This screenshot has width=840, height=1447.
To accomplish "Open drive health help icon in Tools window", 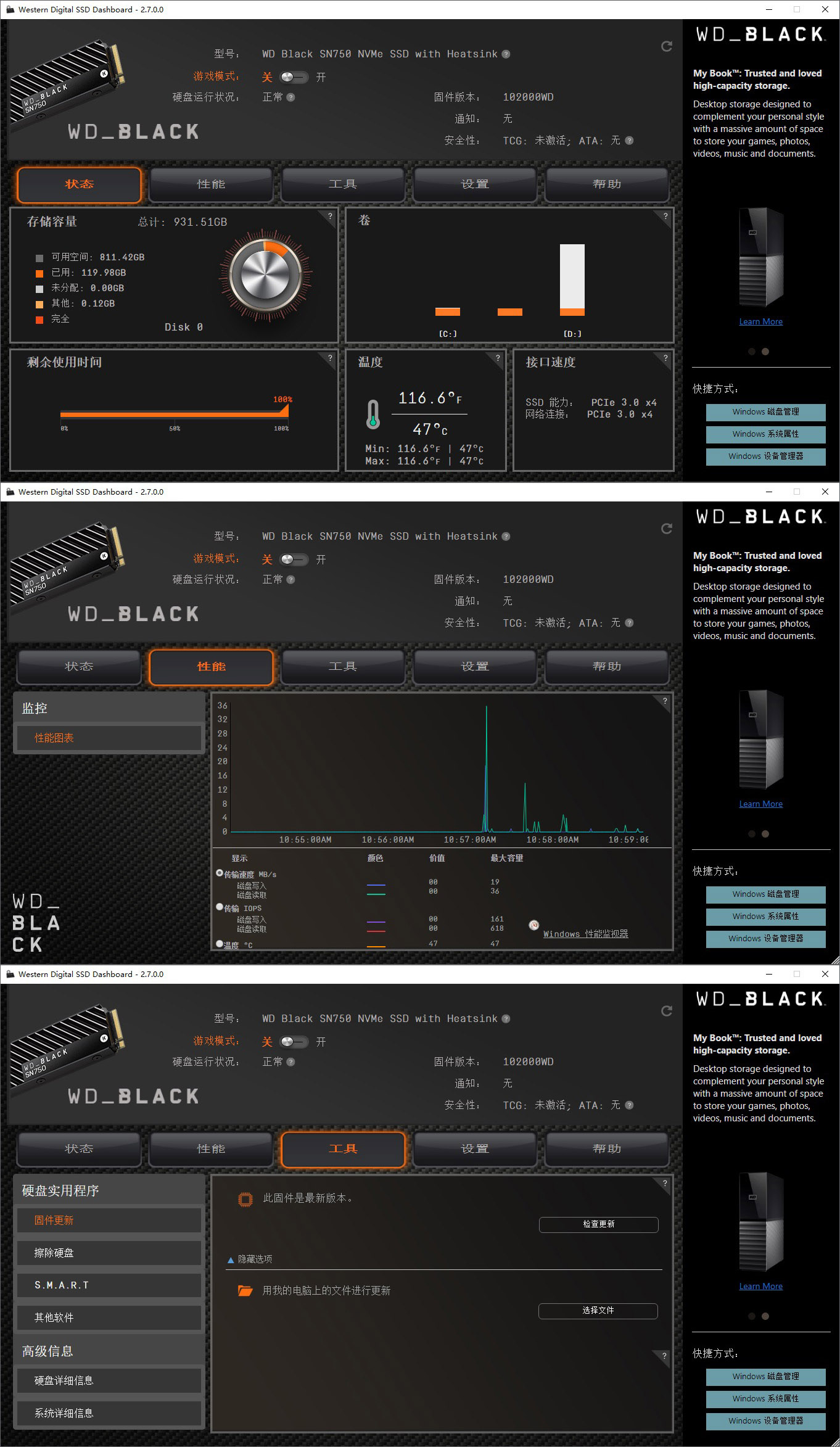I will 290,1062.
